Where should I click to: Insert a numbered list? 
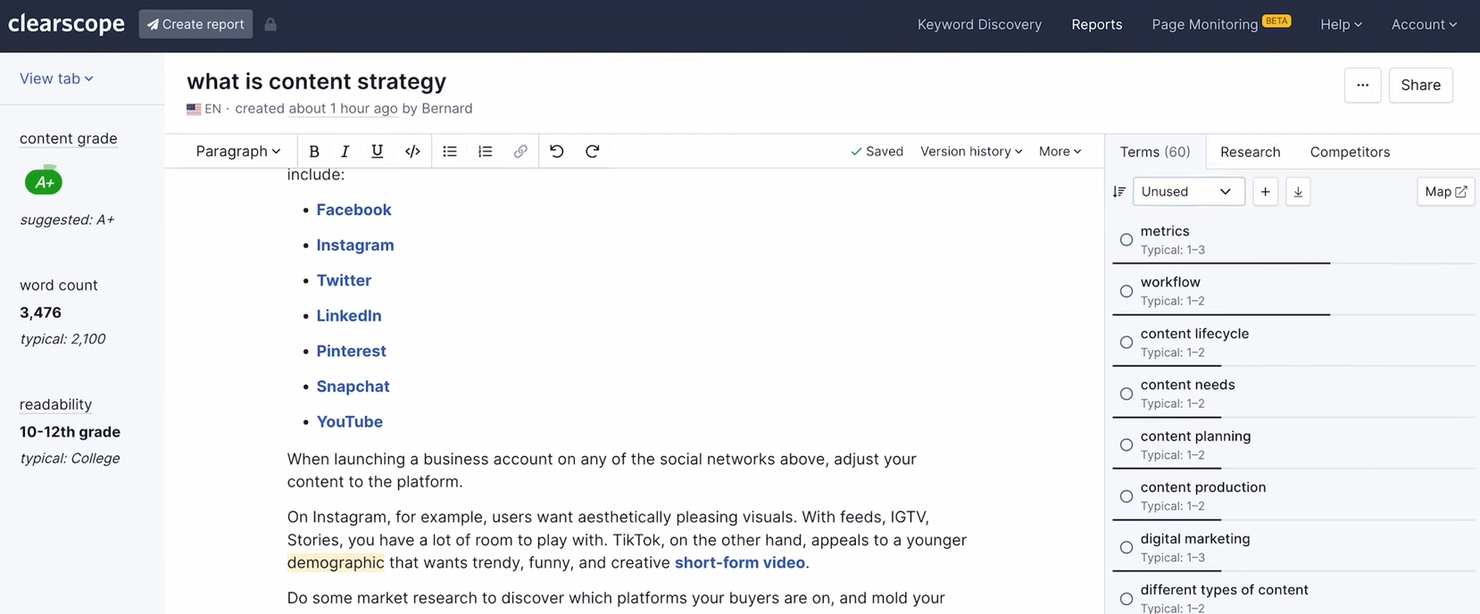coord(485,151)
